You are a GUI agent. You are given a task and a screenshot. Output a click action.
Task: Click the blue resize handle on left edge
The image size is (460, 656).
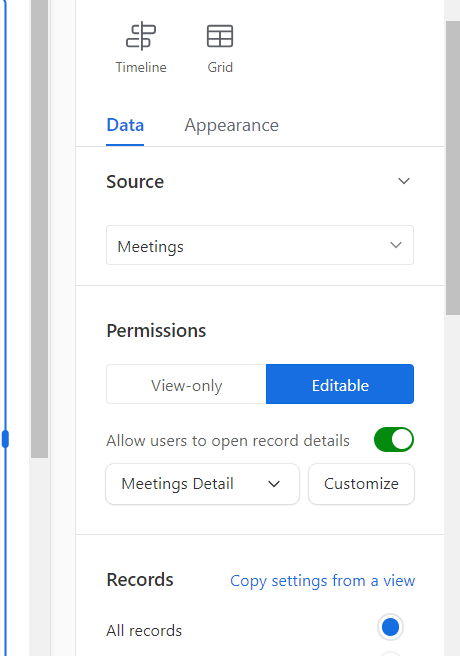[5, 439]
